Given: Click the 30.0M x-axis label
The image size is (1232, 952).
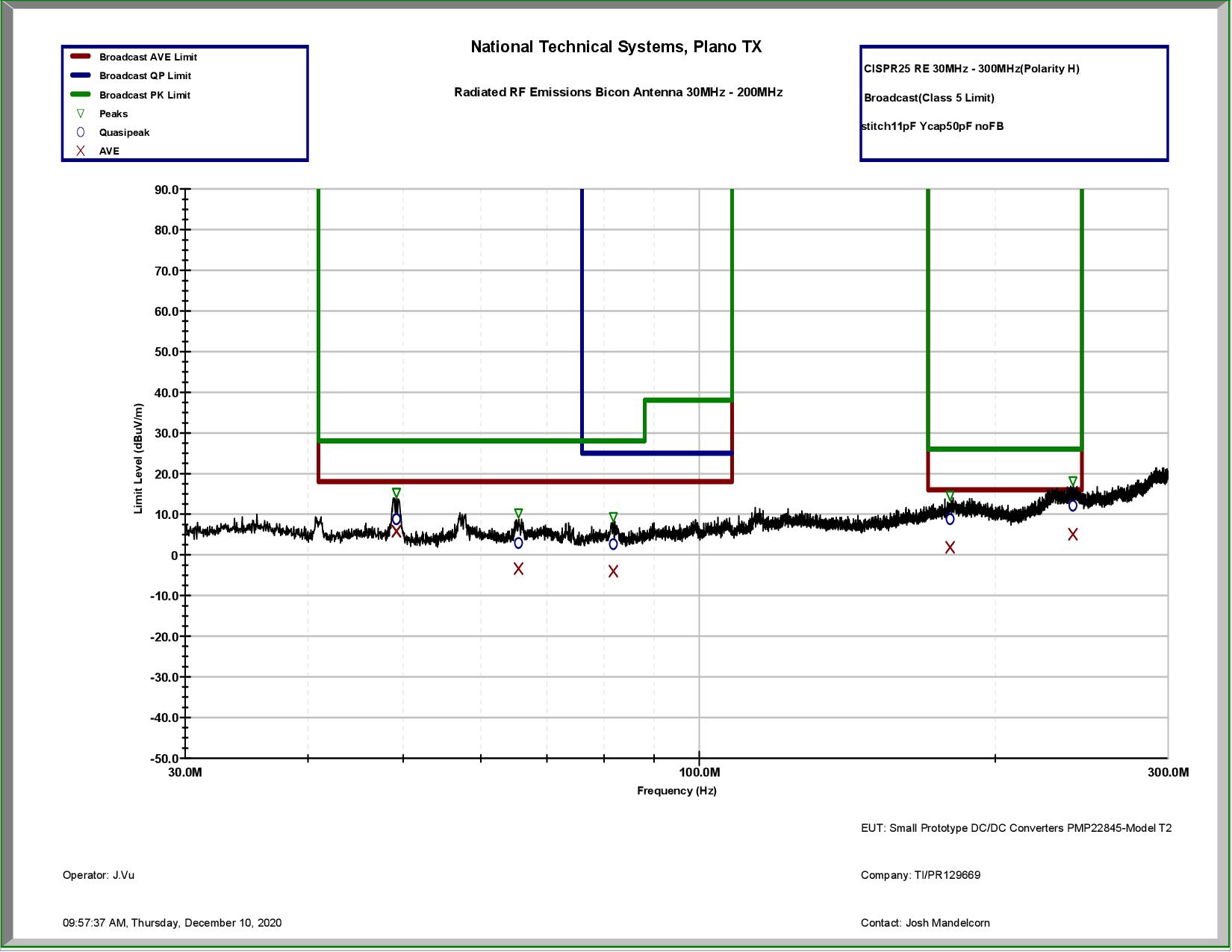Looking at the screenshot, I should coord(185,772).
